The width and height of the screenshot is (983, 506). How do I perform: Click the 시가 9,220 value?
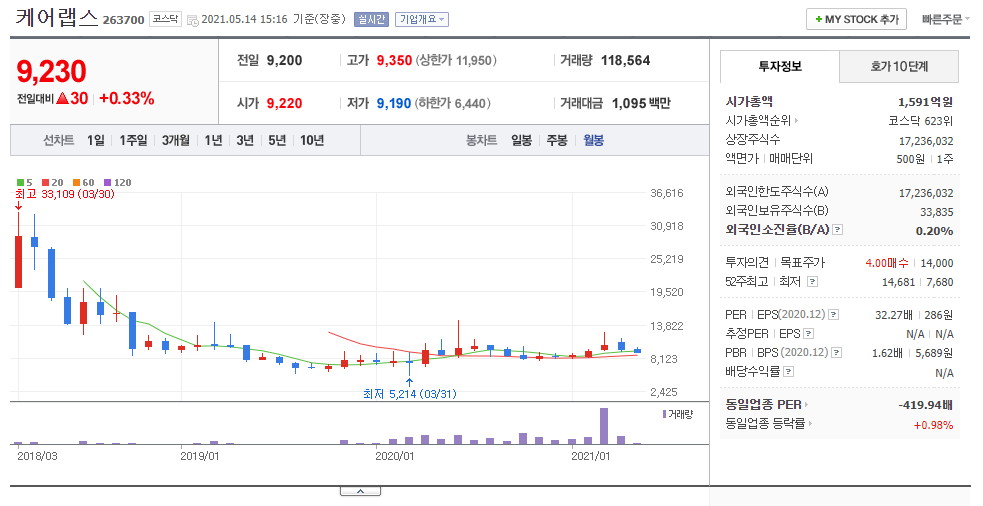284,103
